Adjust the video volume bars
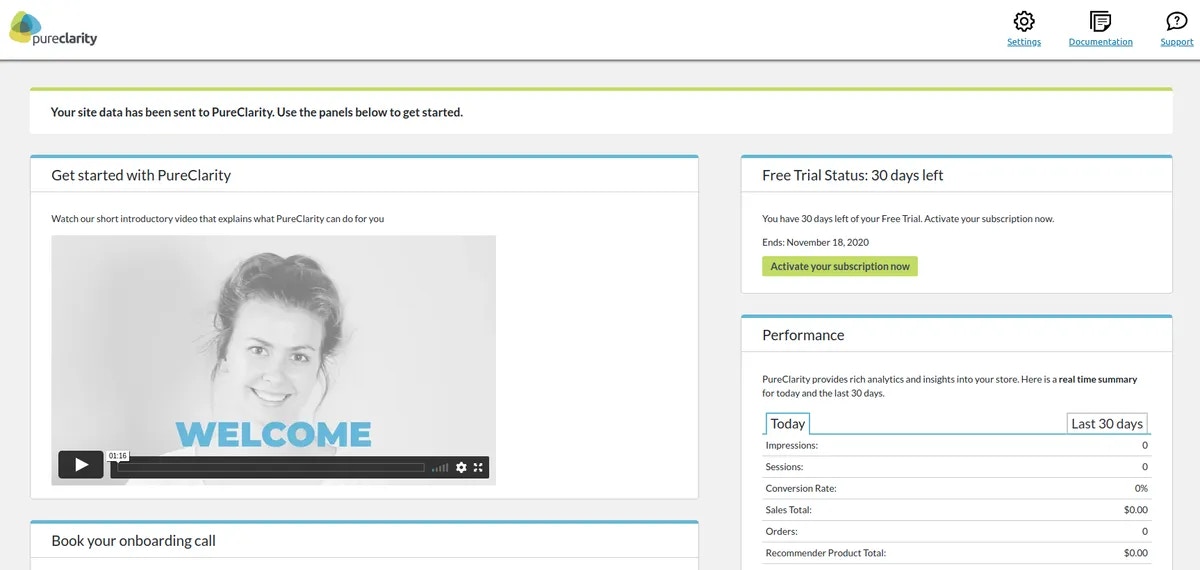Viewport: 1200px width, 570px height. 440,467
